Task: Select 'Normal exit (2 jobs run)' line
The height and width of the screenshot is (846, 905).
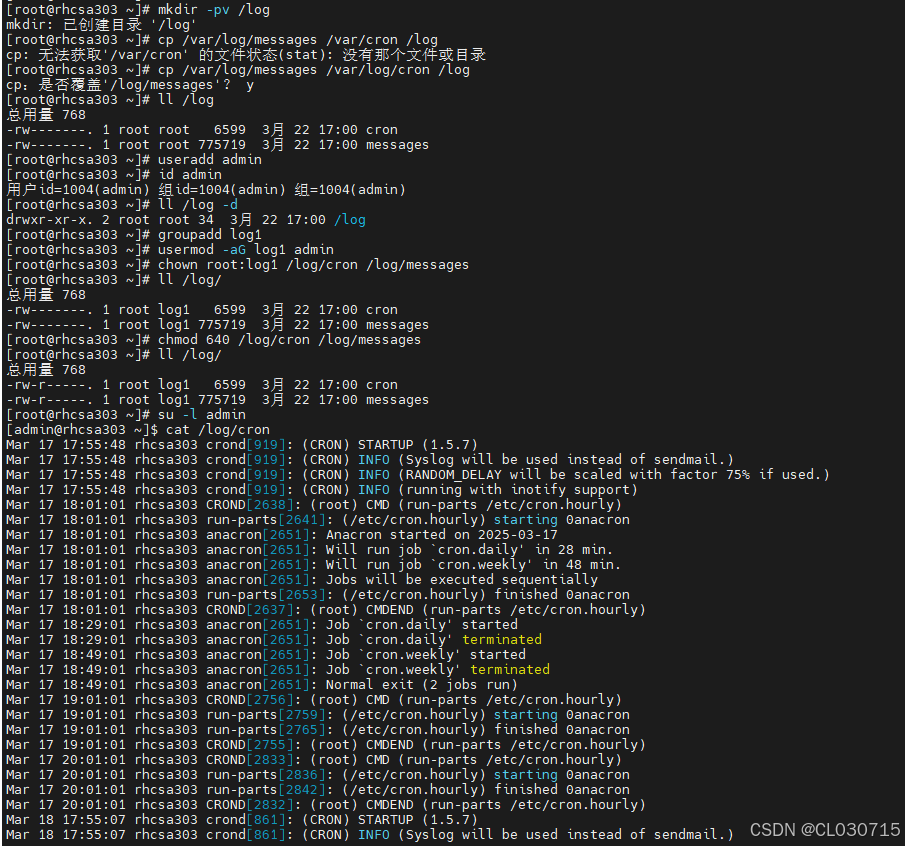Action: pyautogui.click(x=262, y=685)
